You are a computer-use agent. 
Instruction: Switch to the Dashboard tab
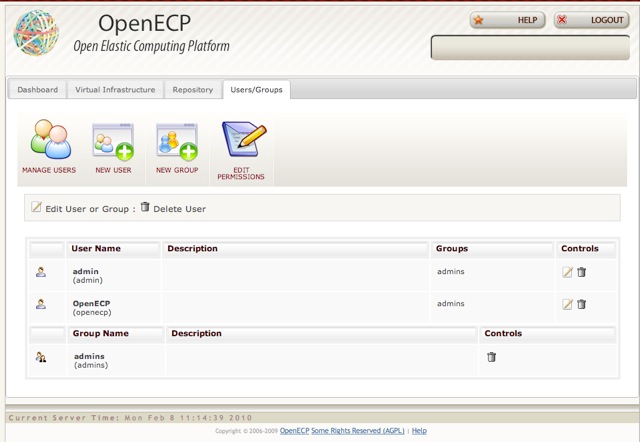tap(38, 90)
